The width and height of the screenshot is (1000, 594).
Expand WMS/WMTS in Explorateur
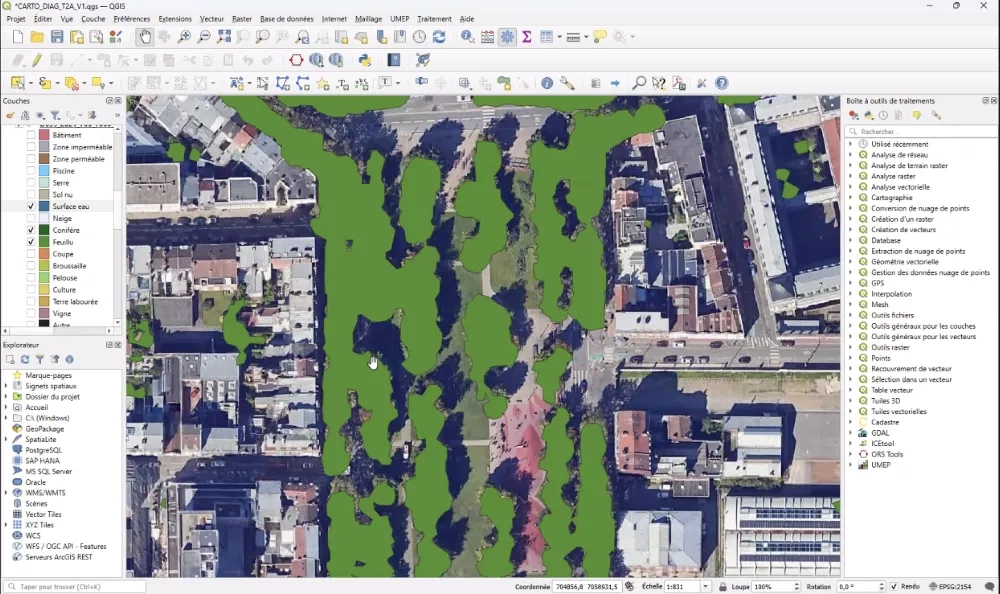[6, 493]
